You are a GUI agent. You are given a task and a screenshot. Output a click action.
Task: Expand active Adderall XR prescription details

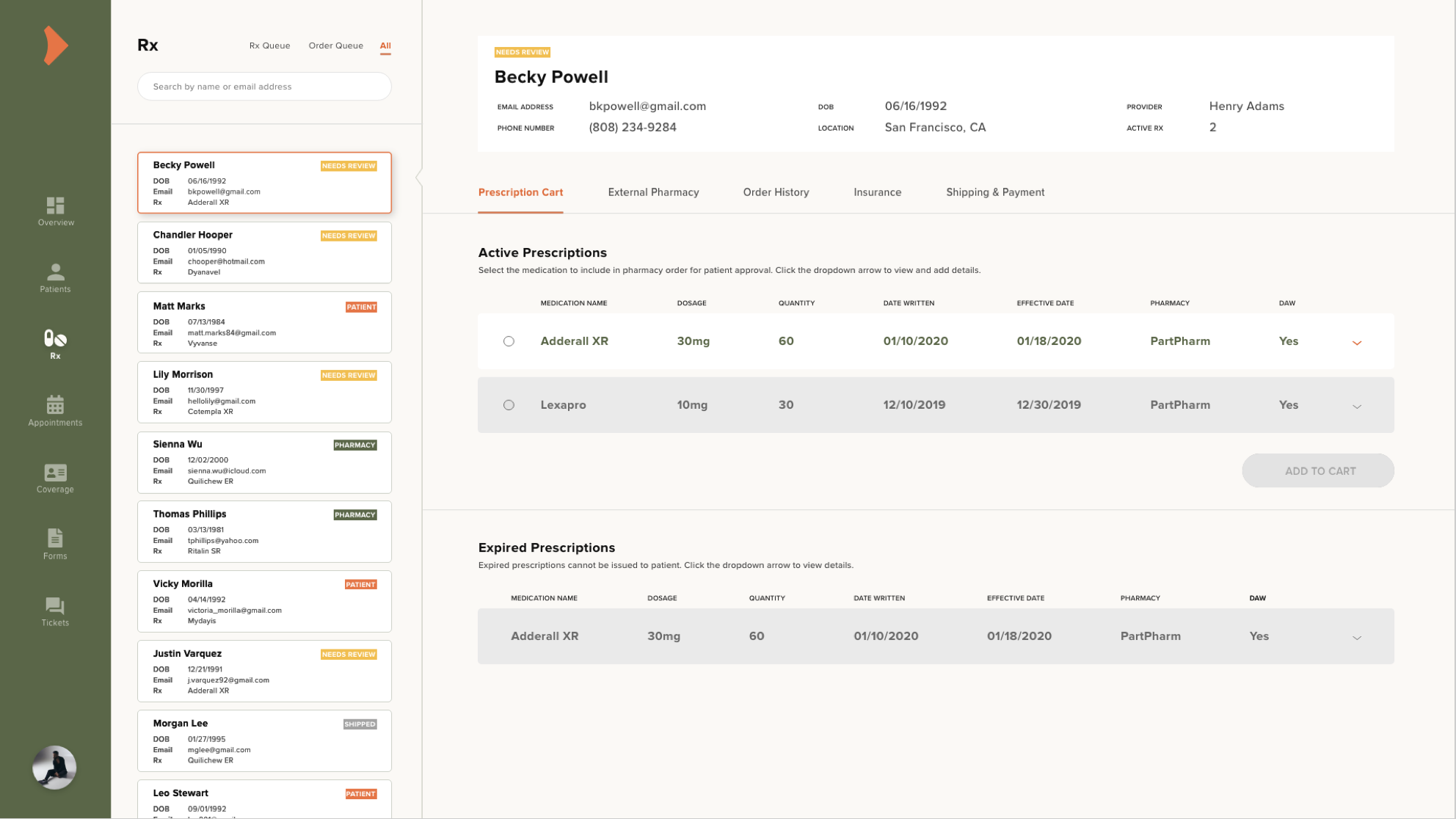click(1357, 343)
